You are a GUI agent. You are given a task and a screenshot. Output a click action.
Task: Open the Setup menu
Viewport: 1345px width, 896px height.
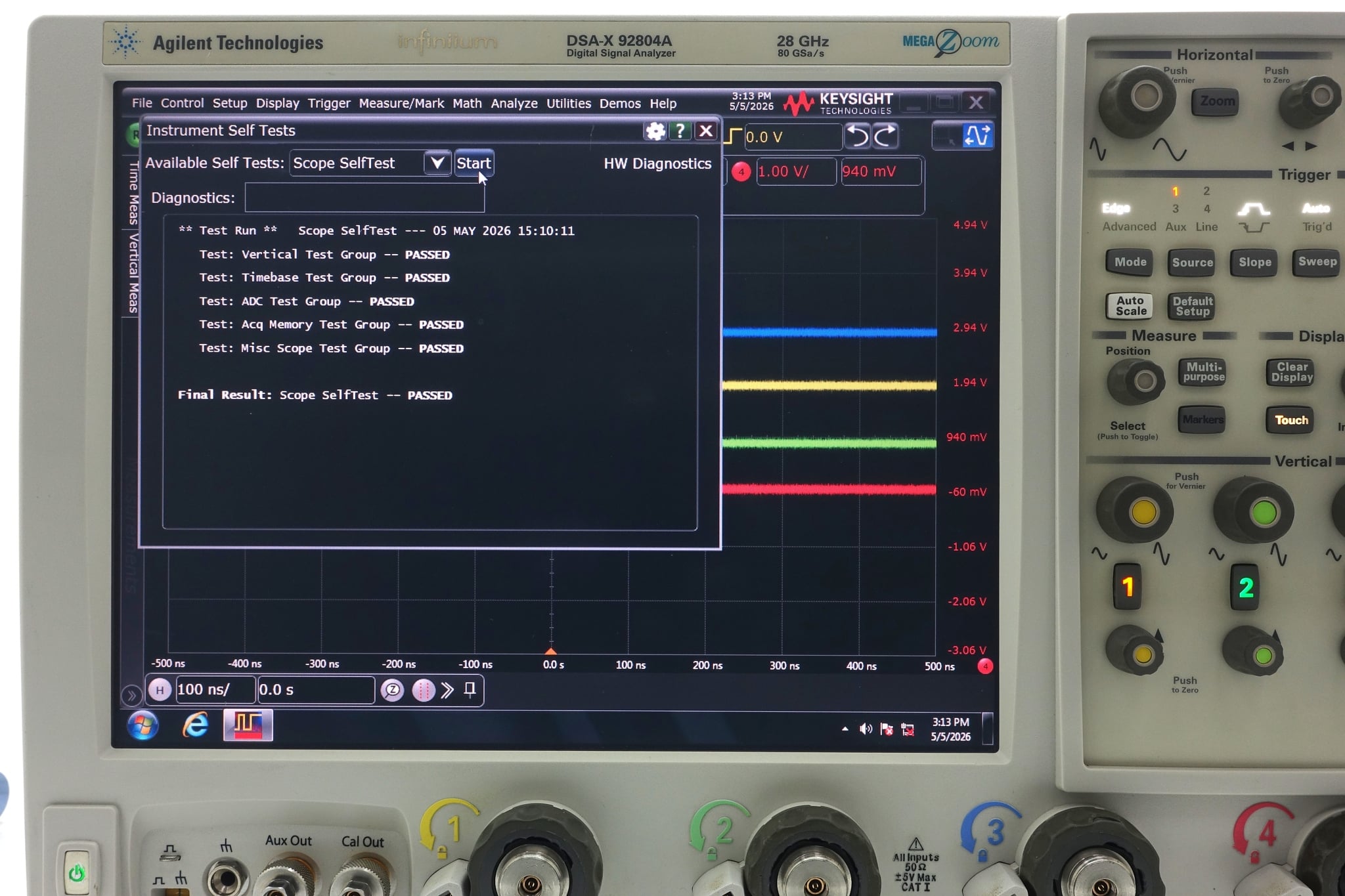click(x=230, y=103)
